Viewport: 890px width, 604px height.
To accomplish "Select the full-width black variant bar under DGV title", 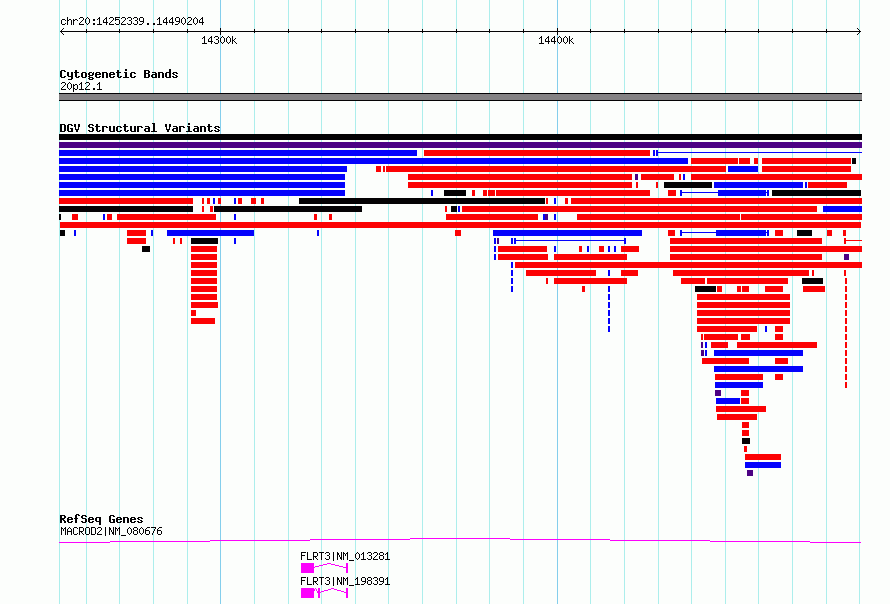I will [x=460, y=137].
